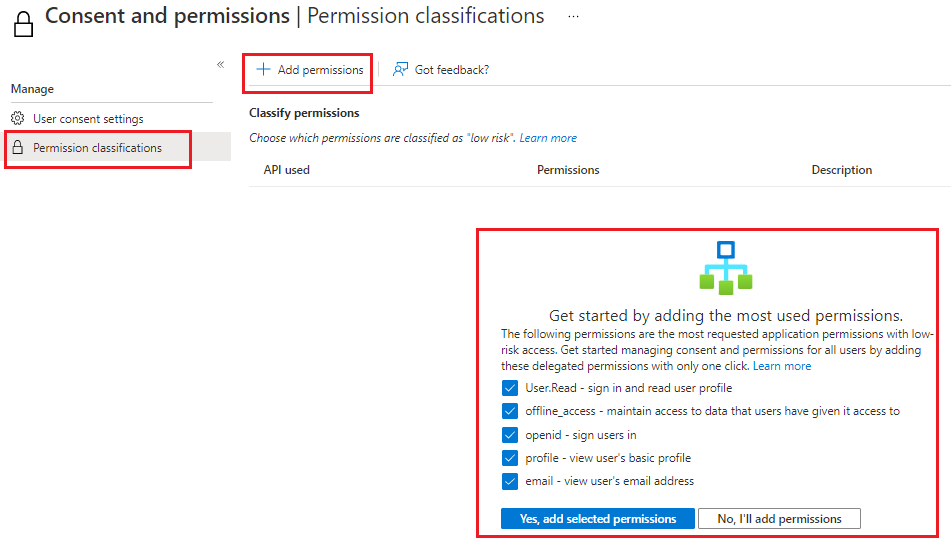
Task: Click the Add permissions label
Action: pyautogui.click(x=320, y=70)
